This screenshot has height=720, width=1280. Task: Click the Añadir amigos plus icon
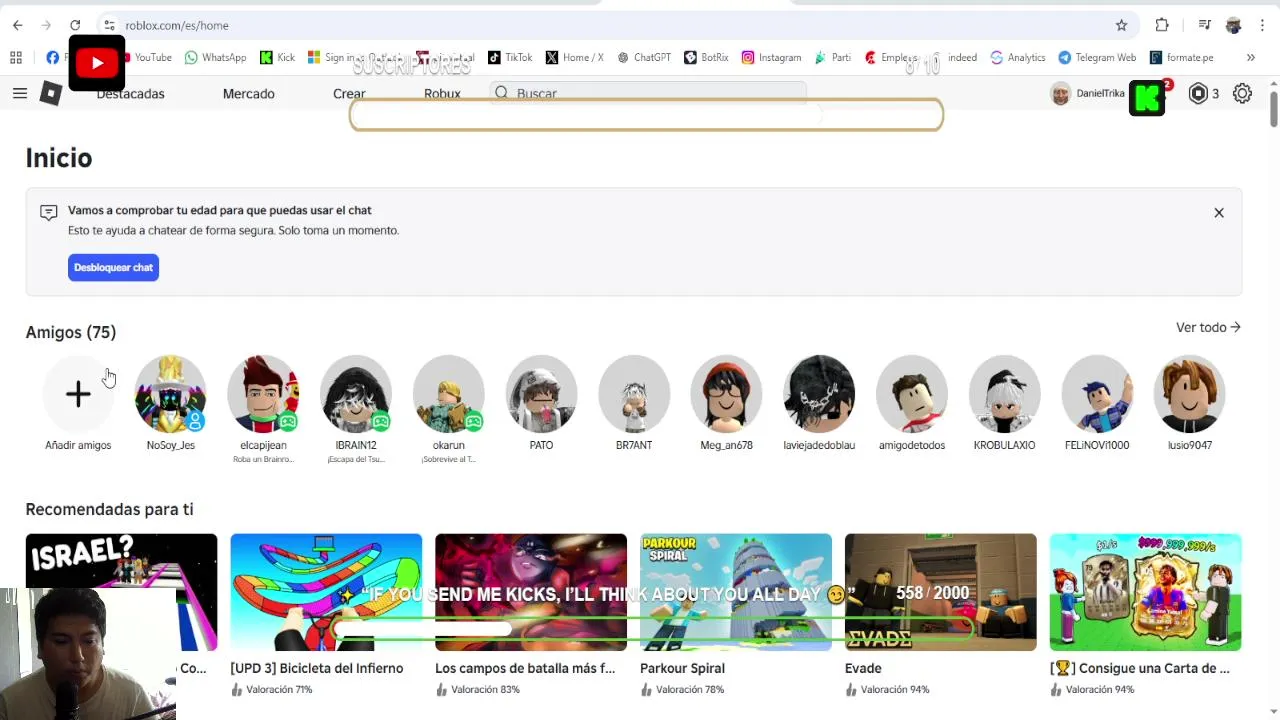click(78, 394)
